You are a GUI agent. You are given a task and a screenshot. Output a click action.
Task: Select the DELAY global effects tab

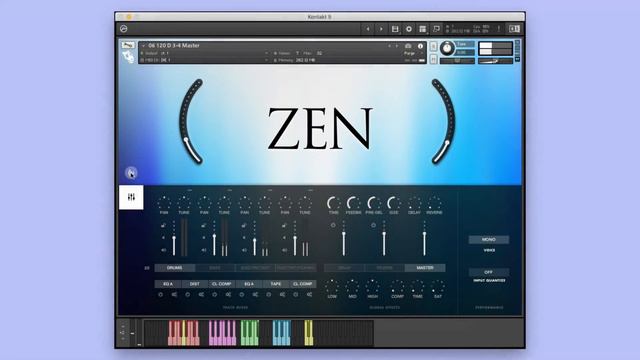pos(344,268)
